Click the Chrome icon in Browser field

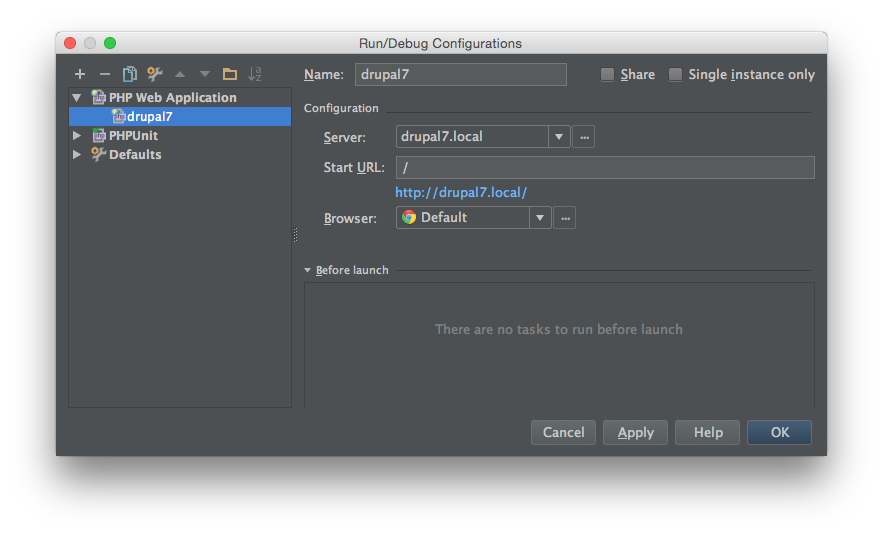[x=409, y=217]
